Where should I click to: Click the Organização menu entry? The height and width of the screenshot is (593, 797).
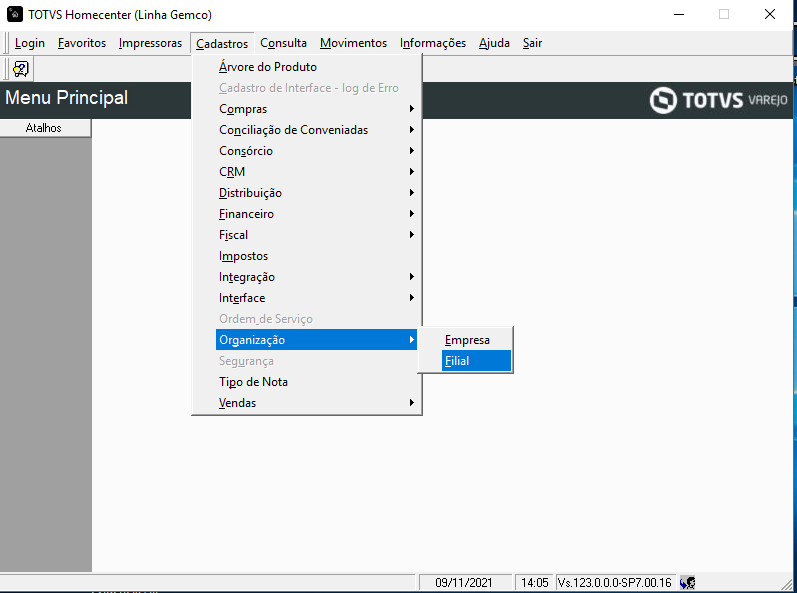(316, 340)
